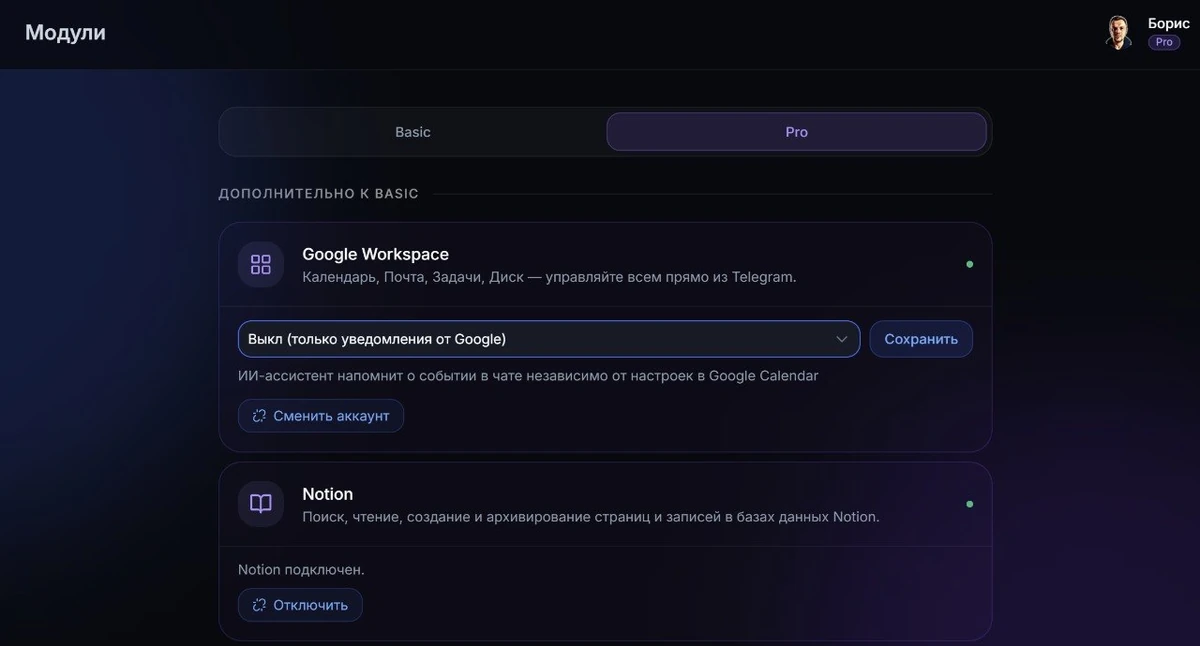Switch to the Pro tab

pyautogui.click(x=796, y=132)
